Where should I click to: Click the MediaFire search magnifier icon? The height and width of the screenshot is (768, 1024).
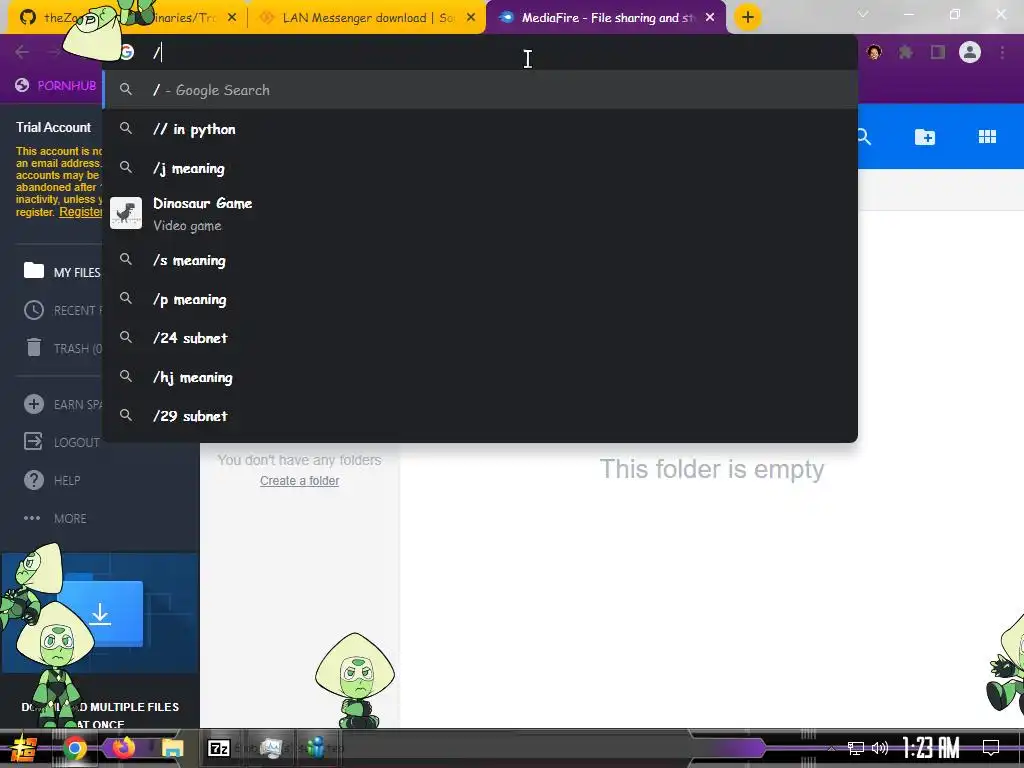point(863,137)
